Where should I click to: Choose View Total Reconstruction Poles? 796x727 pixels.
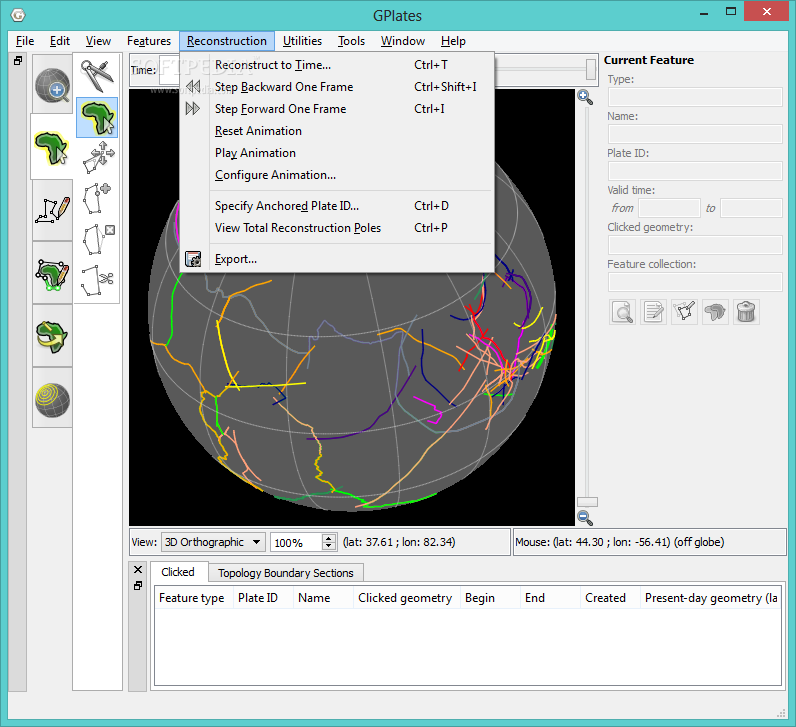click(x=337, y=228)
